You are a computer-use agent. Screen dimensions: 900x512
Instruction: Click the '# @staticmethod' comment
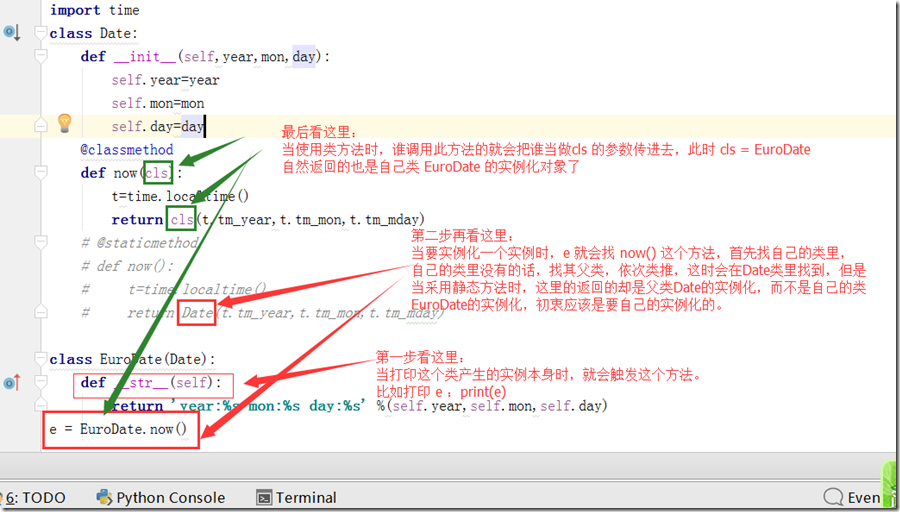(x=139, y=243)
